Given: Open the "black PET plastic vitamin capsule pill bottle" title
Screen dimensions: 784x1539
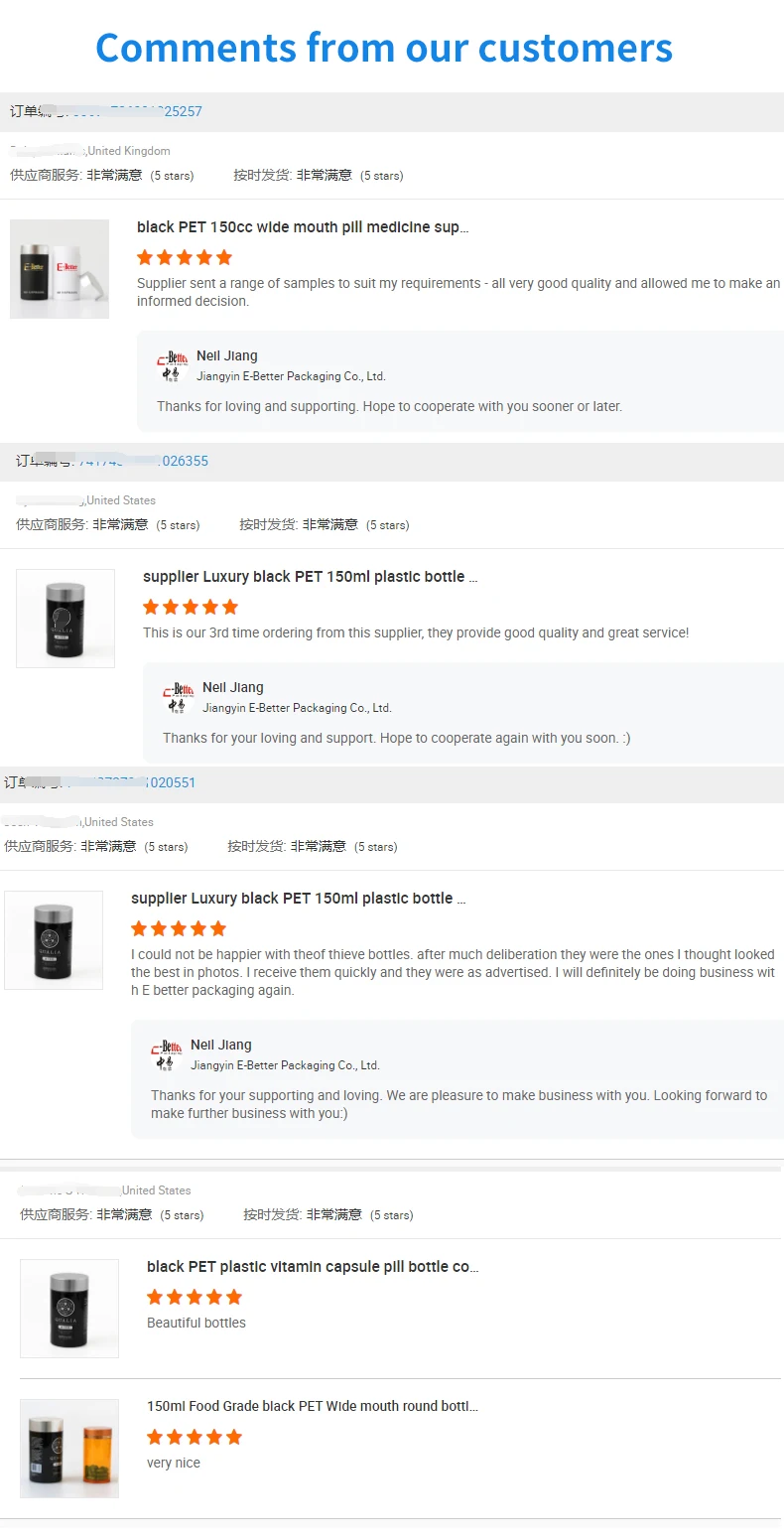Looking at the screenshot, I should pos(313,1267).
